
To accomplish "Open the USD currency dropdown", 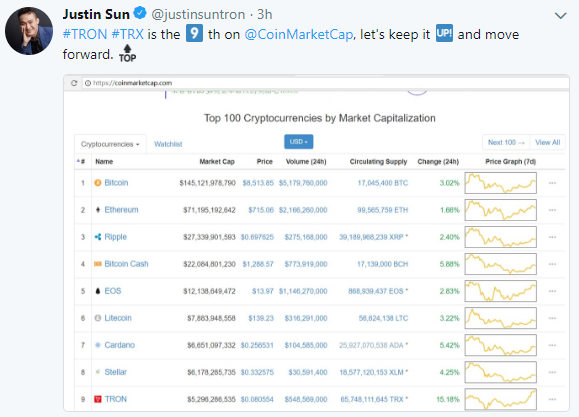I will [298, 142].
